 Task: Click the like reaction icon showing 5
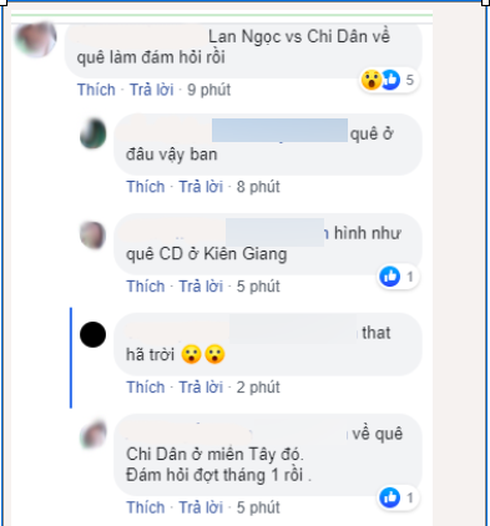point(391,80)
